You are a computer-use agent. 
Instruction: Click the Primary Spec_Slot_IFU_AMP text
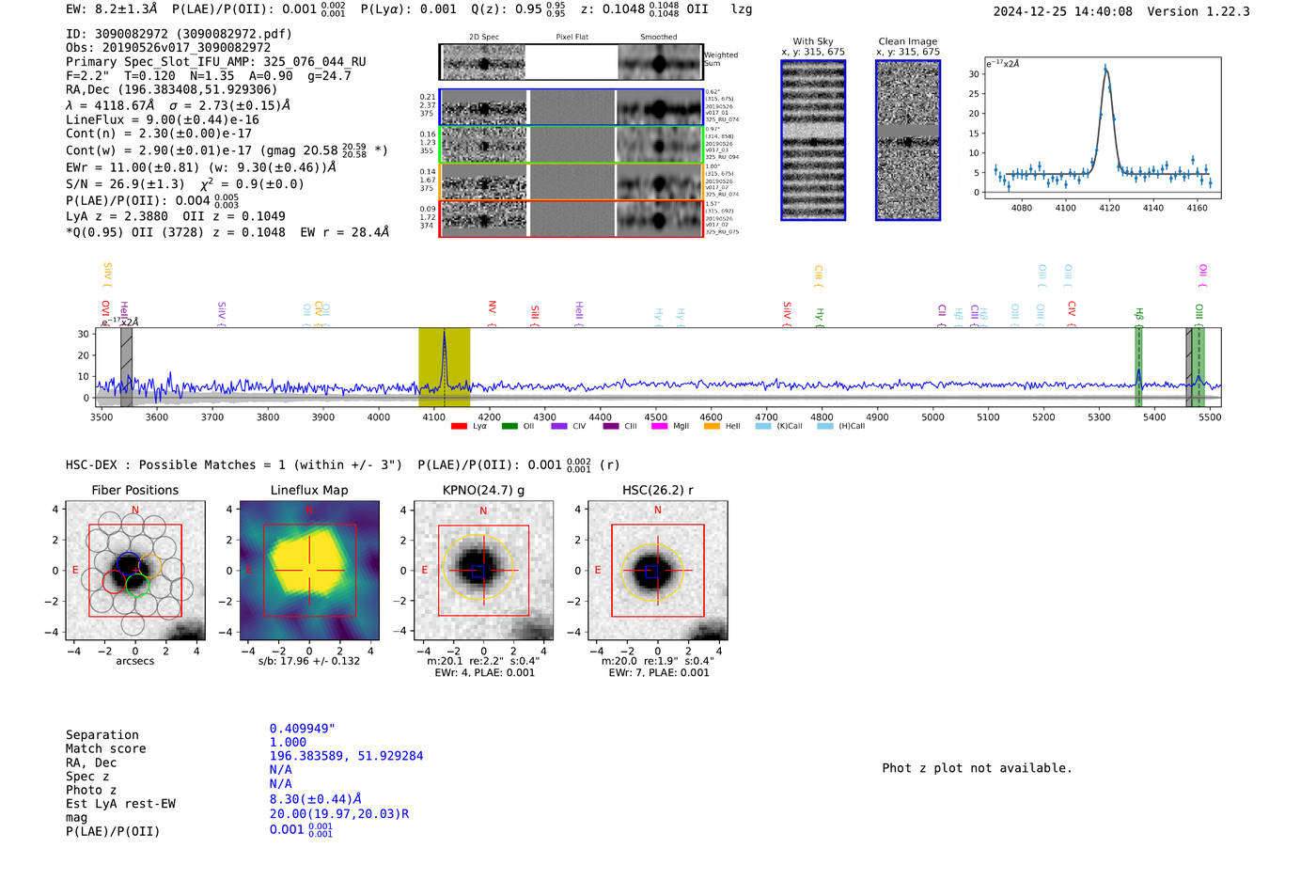pos(216,62)
